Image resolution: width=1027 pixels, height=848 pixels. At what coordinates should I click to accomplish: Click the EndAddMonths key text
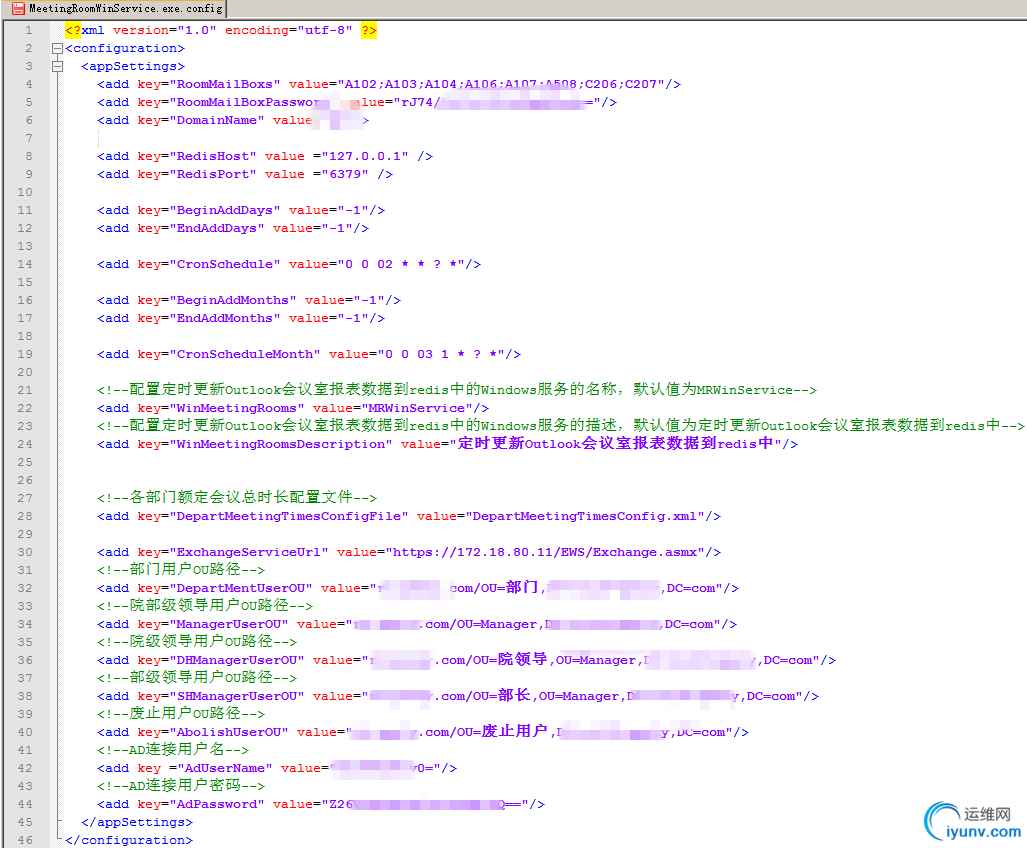225,318
